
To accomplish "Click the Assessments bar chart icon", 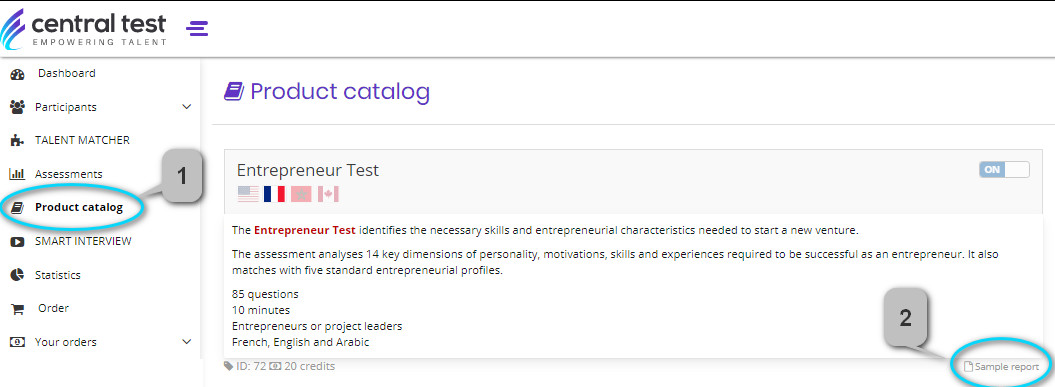I will click(17, 174).
